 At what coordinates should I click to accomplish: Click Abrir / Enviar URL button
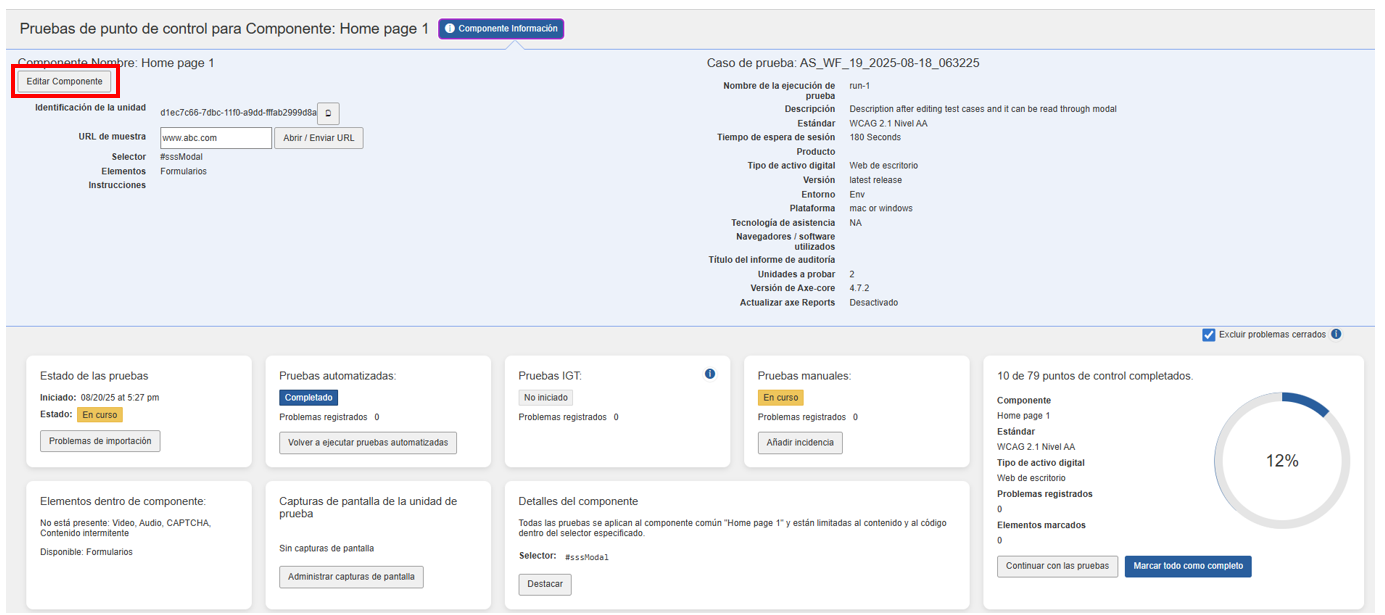(x=318, y=138)
